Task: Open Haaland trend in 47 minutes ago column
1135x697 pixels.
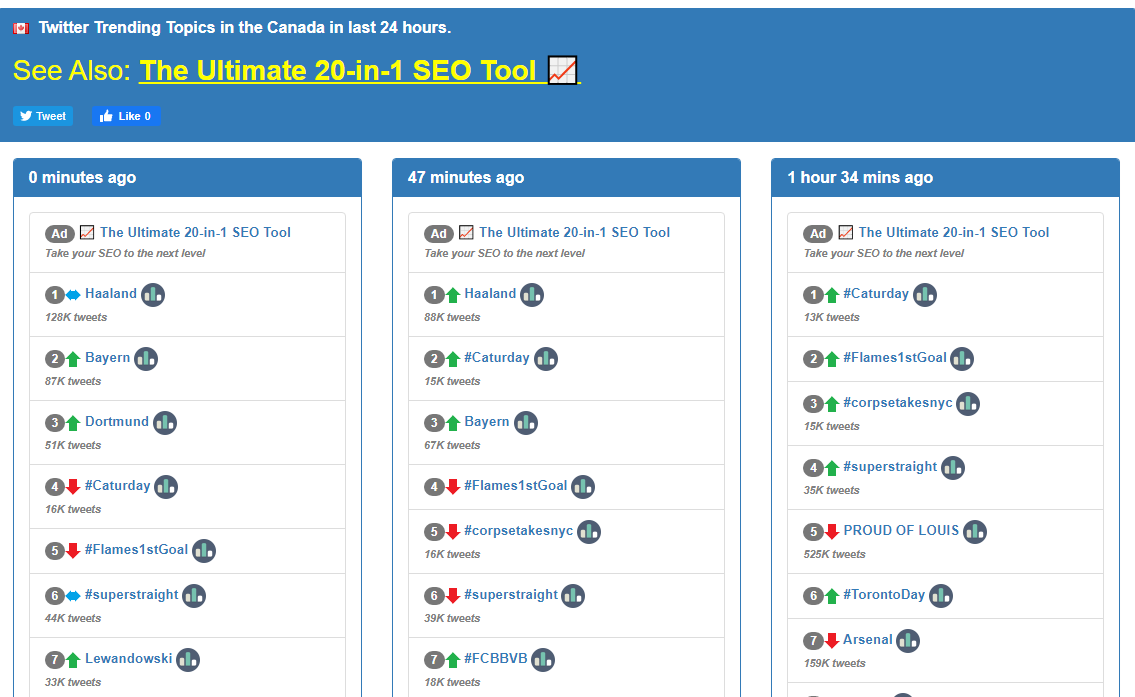Action: pos(490,293)
